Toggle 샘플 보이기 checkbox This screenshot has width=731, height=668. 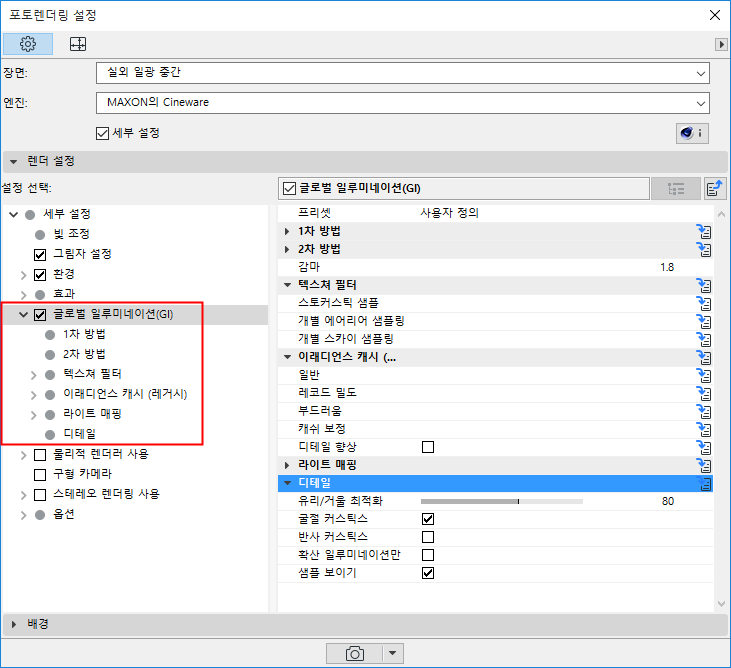428,573
